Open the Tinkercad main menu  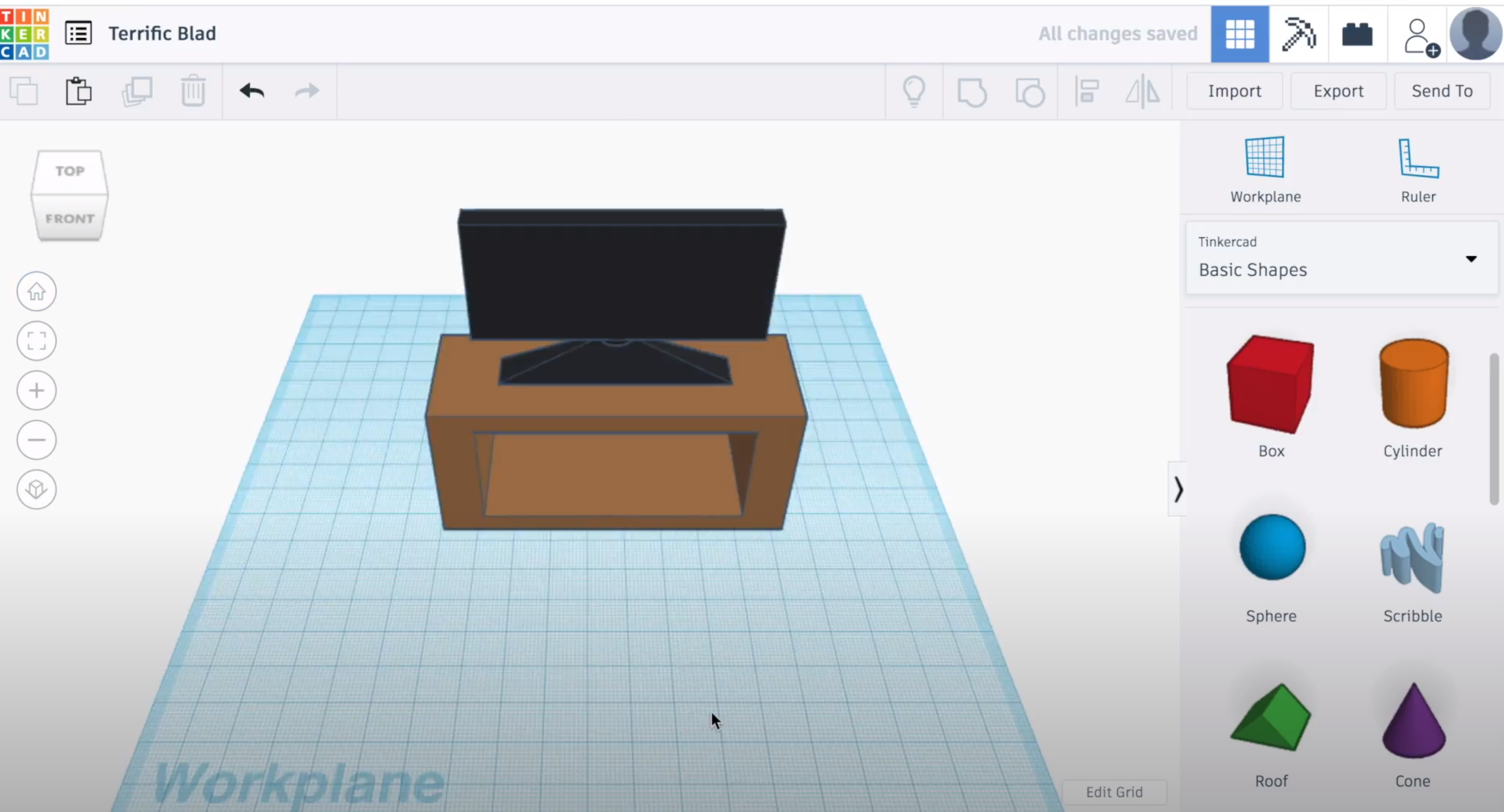tap(78, 33)
